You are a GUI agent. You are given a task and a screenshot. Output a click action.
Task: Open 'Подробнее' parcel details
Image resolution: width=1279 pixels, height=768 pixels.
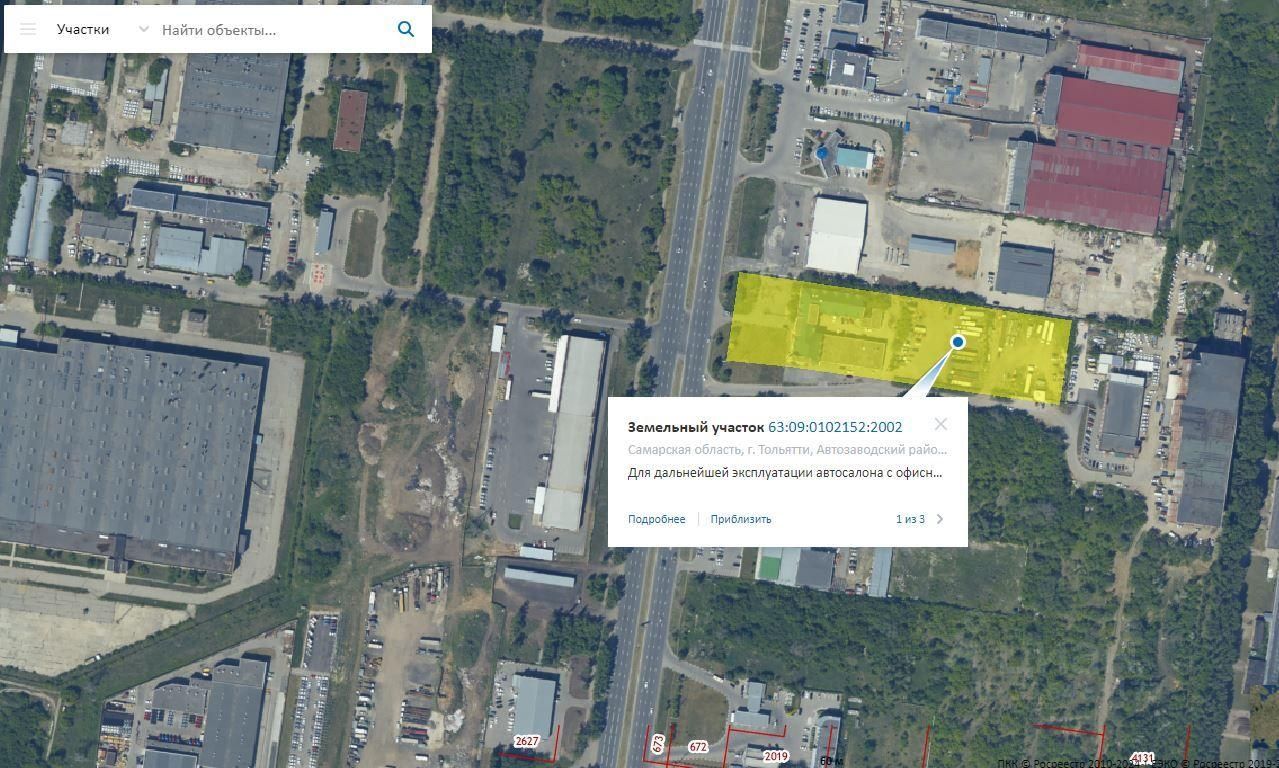click(x=656, y=519)
